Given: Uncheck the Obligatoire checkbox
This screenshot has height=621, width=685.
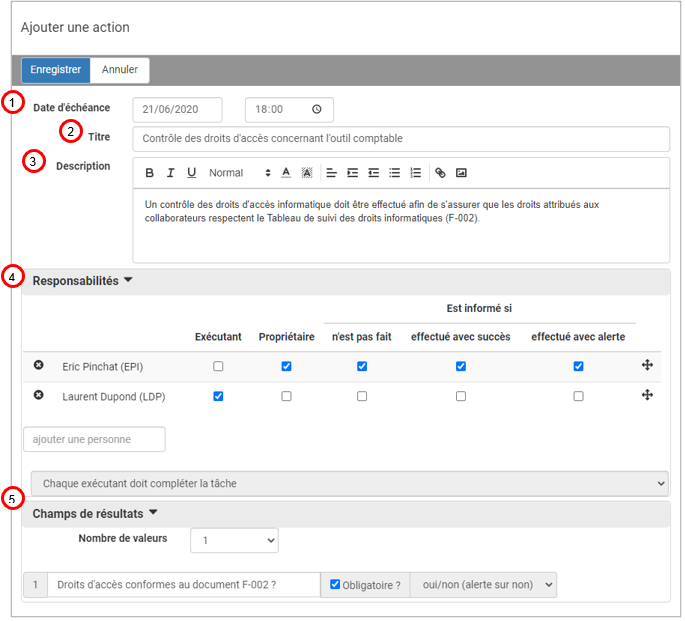Looking at the screenshot, I should tap(334, 585).
